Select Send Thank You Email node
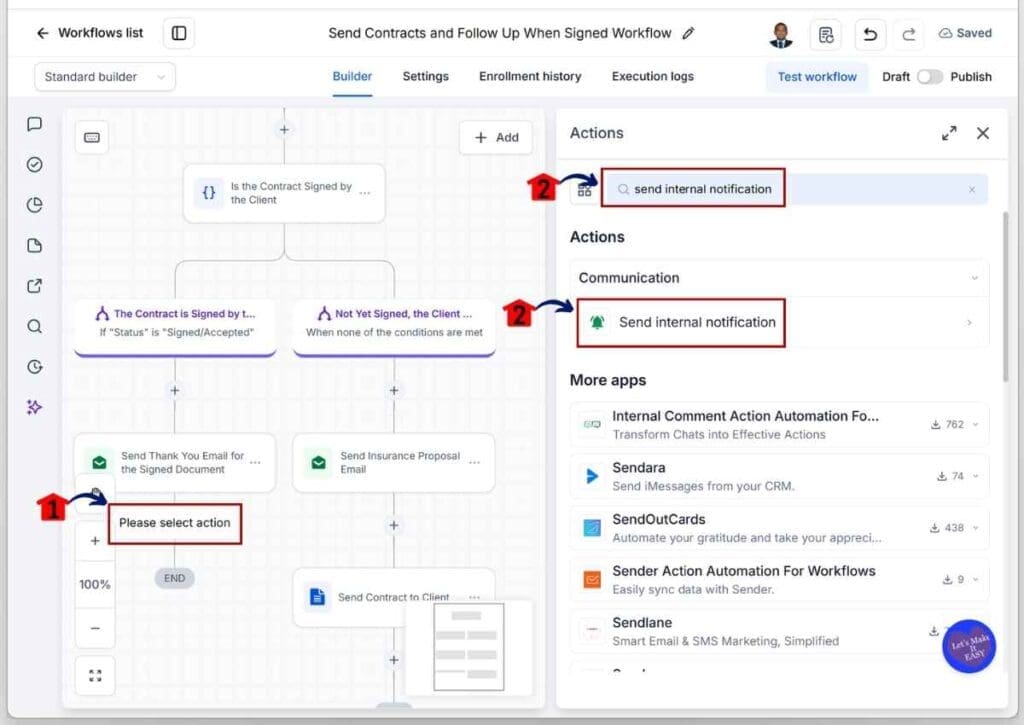The width and height of the screenshot is (1024, 725). (x=175, y=462)
